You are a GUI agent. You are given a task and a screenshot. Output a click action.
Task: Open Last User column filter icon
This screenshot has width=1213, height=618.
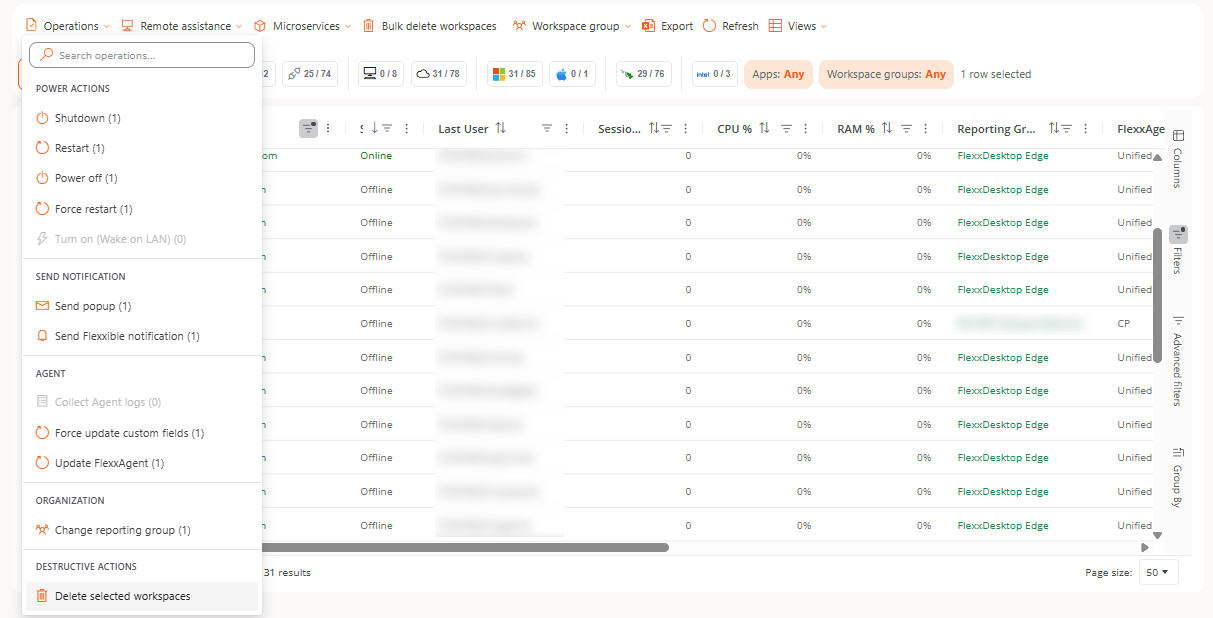547,129
